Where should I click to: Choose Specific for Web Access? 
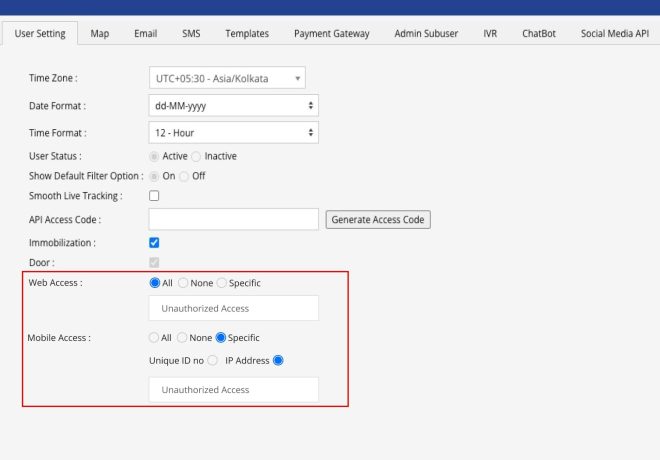tap(222, 283)
